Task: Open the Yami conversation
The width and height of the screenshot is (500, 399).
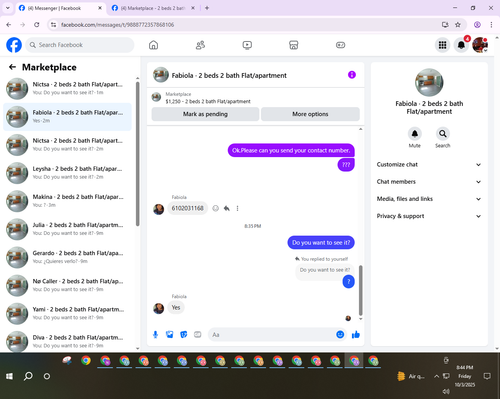Action: pos(67,313)
